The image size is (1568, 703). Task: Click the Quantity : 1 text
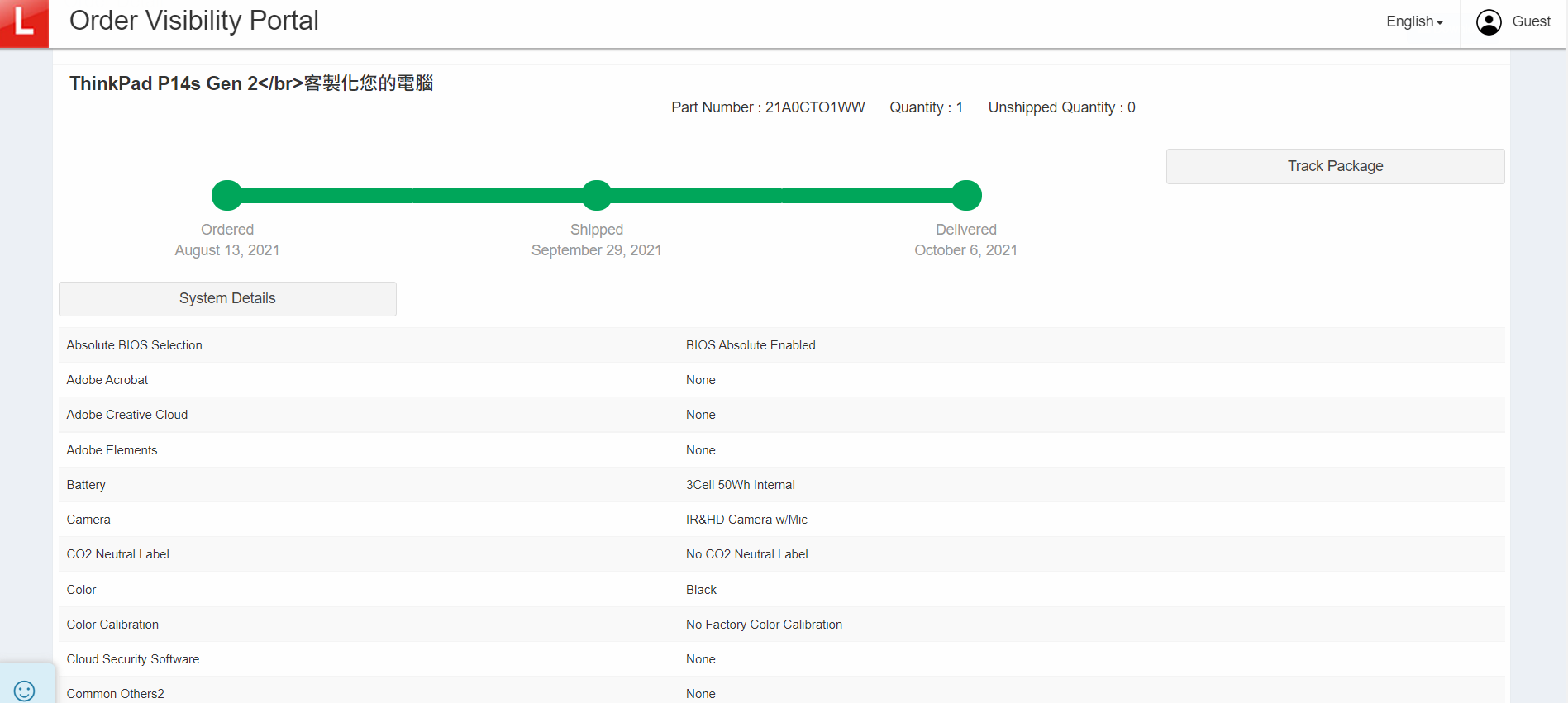click(x=926, y=107)
